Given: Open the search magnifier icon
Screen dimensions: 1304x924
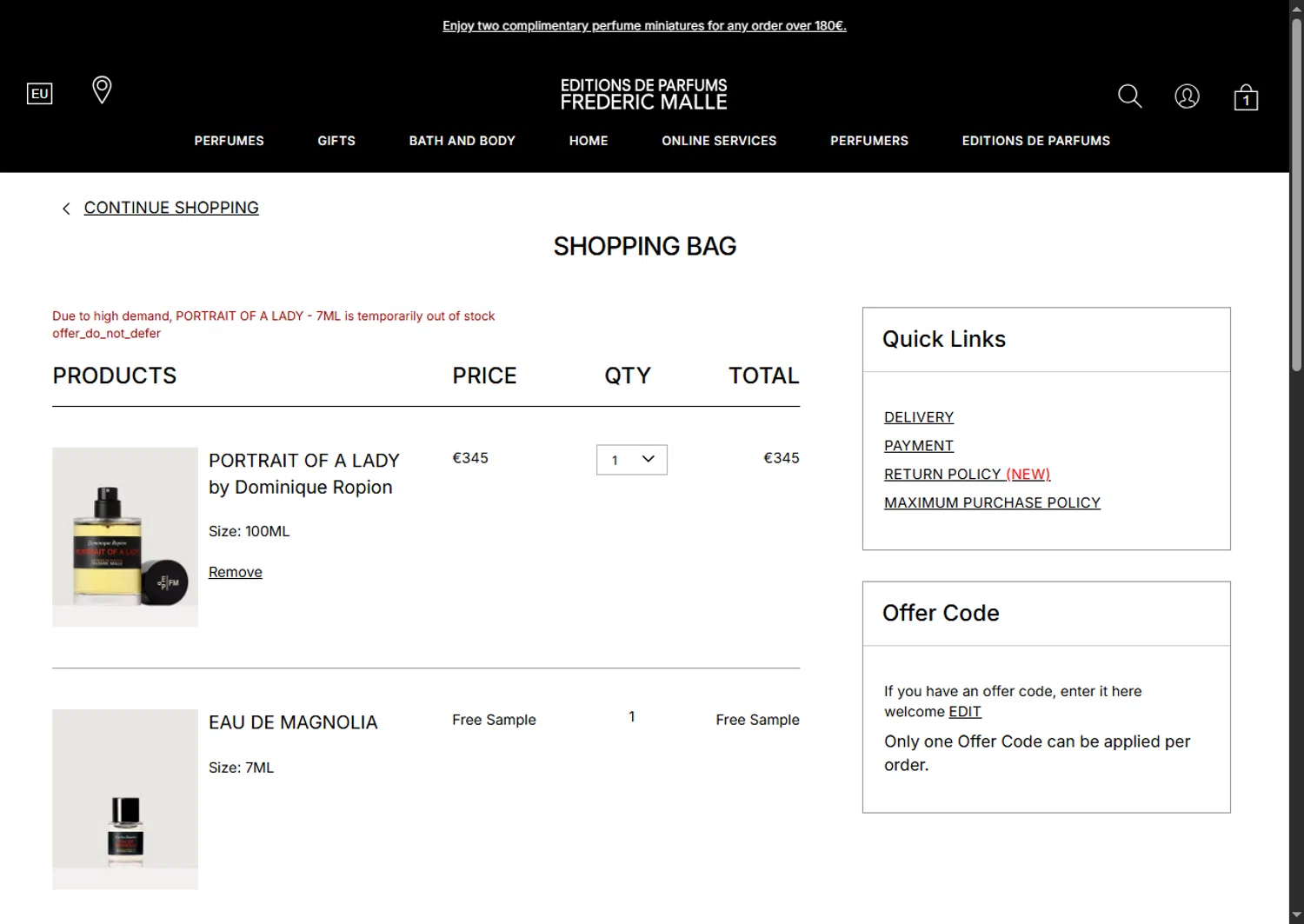Looking at the screenshot, I should tap(1129, 96).
